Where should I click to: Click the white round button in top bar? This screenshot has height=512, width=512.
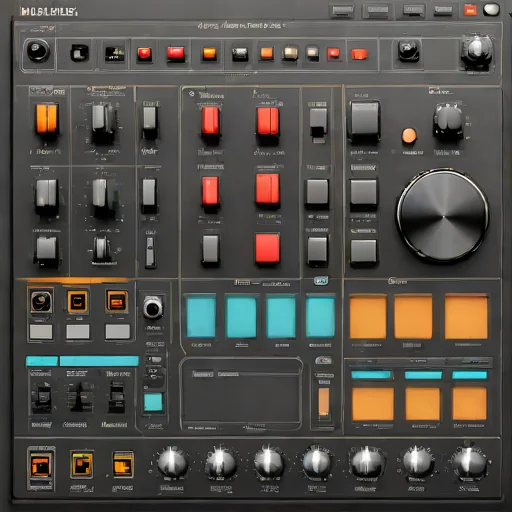(491, 10)
